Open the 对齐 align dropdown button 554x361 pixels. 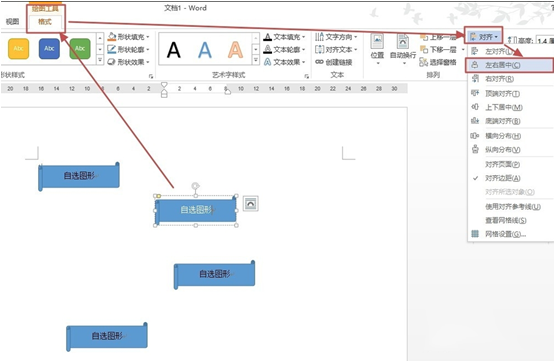(483, 37)
